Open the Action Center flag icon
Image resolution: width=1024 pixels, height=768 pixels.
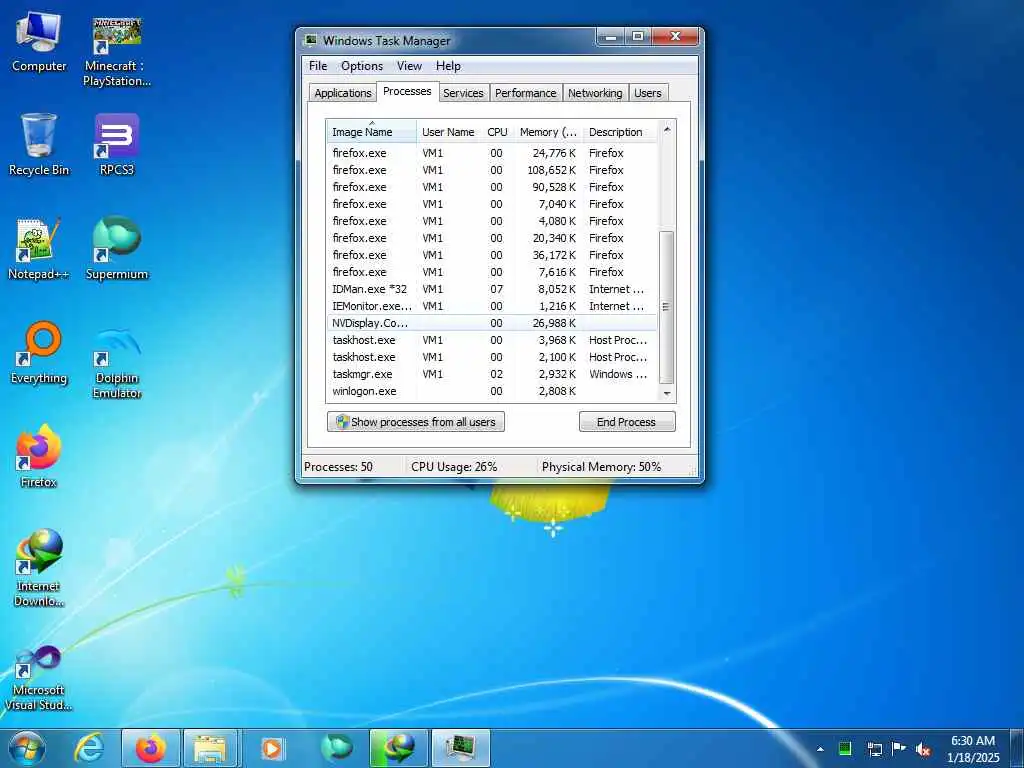(899, 748)
